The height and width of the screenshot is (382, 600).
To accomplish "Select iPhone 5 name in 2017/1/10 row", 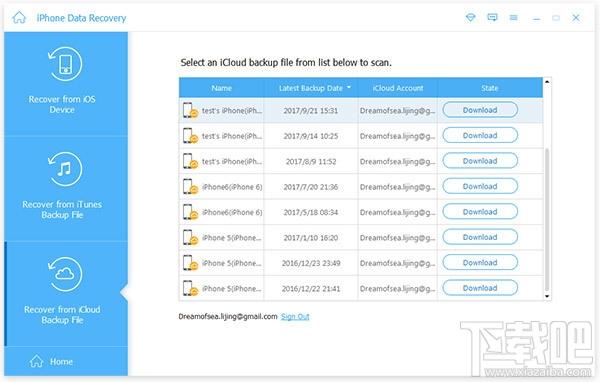I will [x=232, y=238].
